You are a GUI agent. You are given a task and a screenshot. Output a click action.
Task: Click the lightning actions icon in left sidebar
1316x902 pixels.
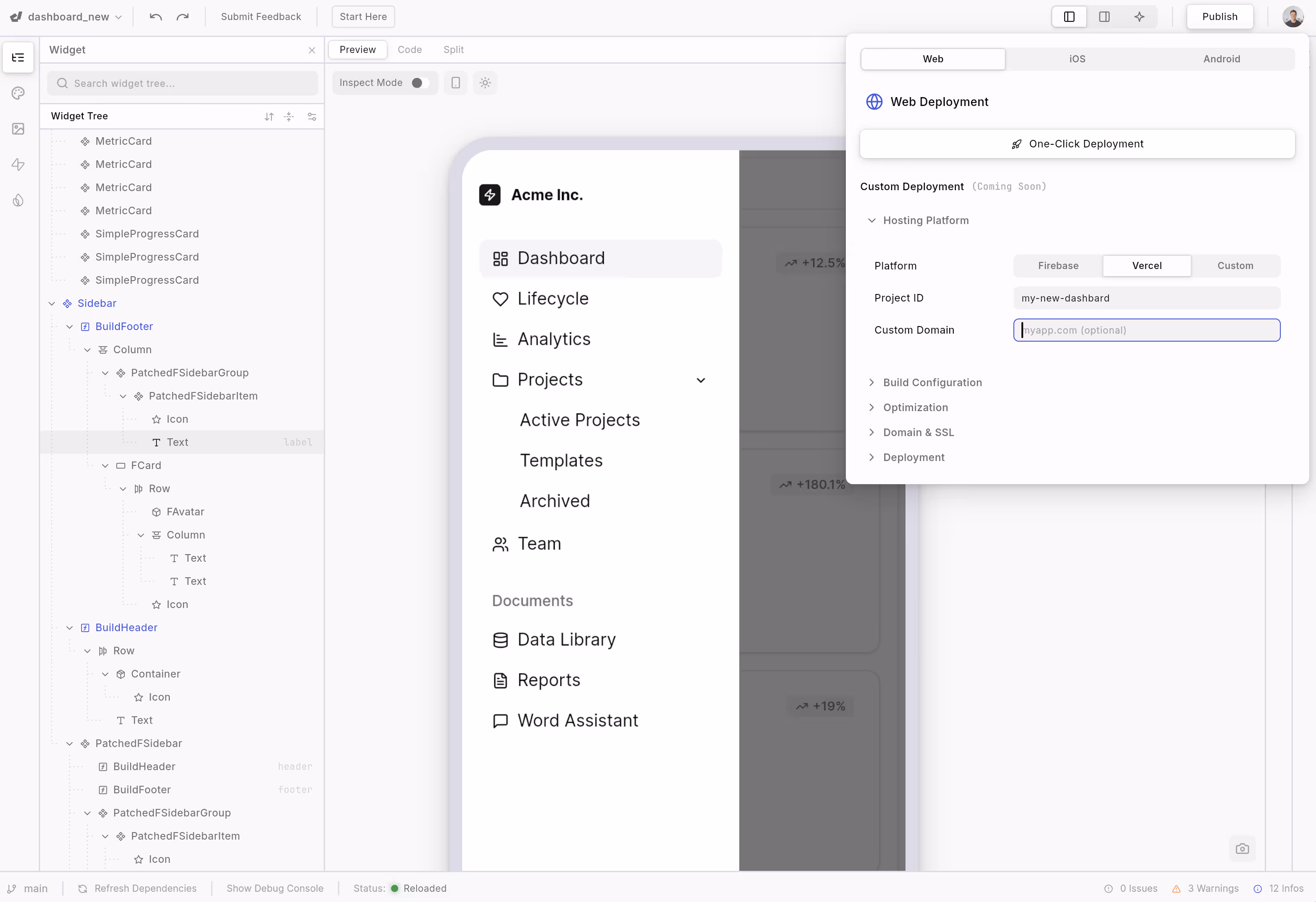click(x=18, y=165)
